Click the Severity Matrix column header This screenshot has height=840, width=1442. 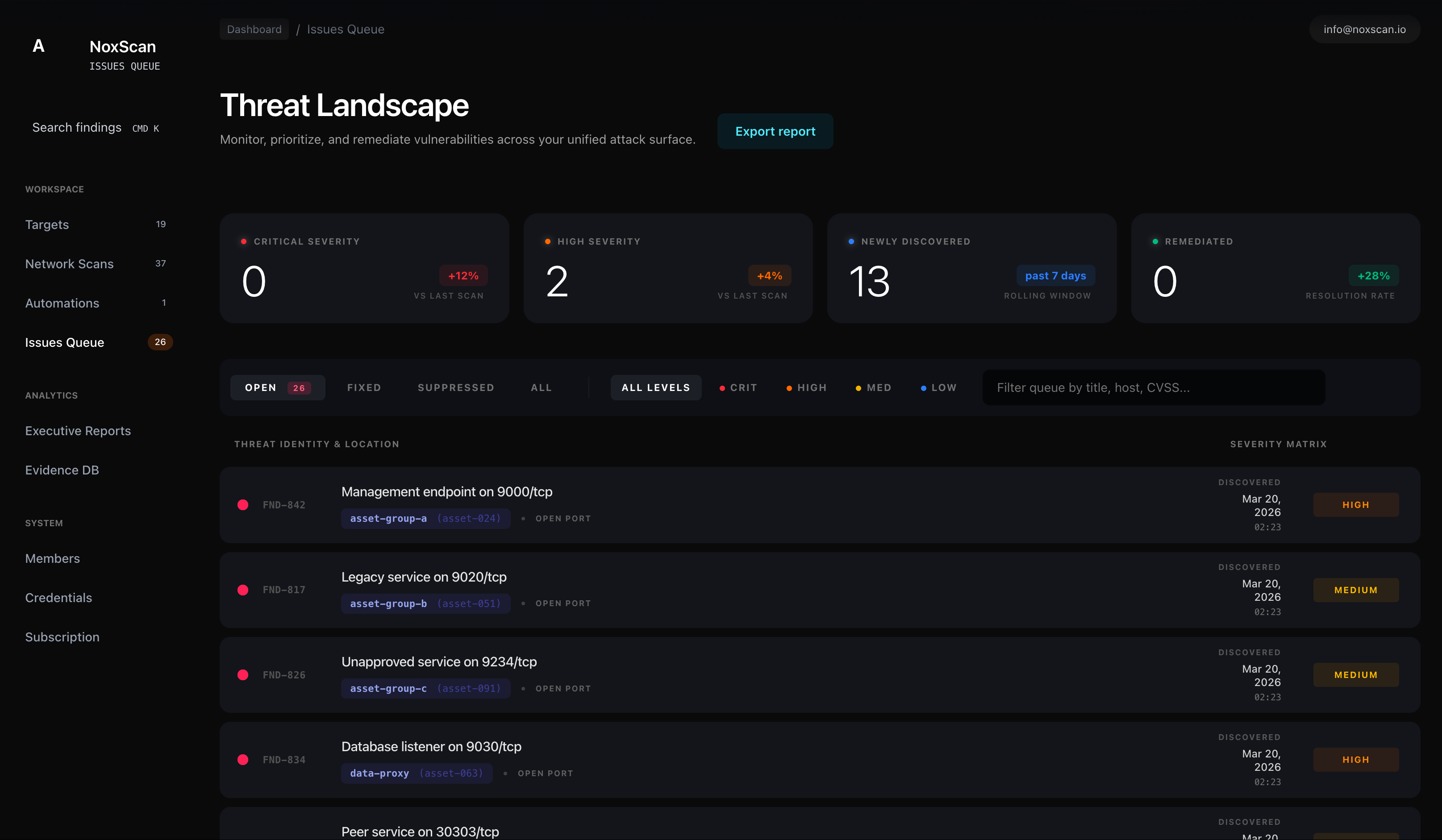(x=1278, y=444)
